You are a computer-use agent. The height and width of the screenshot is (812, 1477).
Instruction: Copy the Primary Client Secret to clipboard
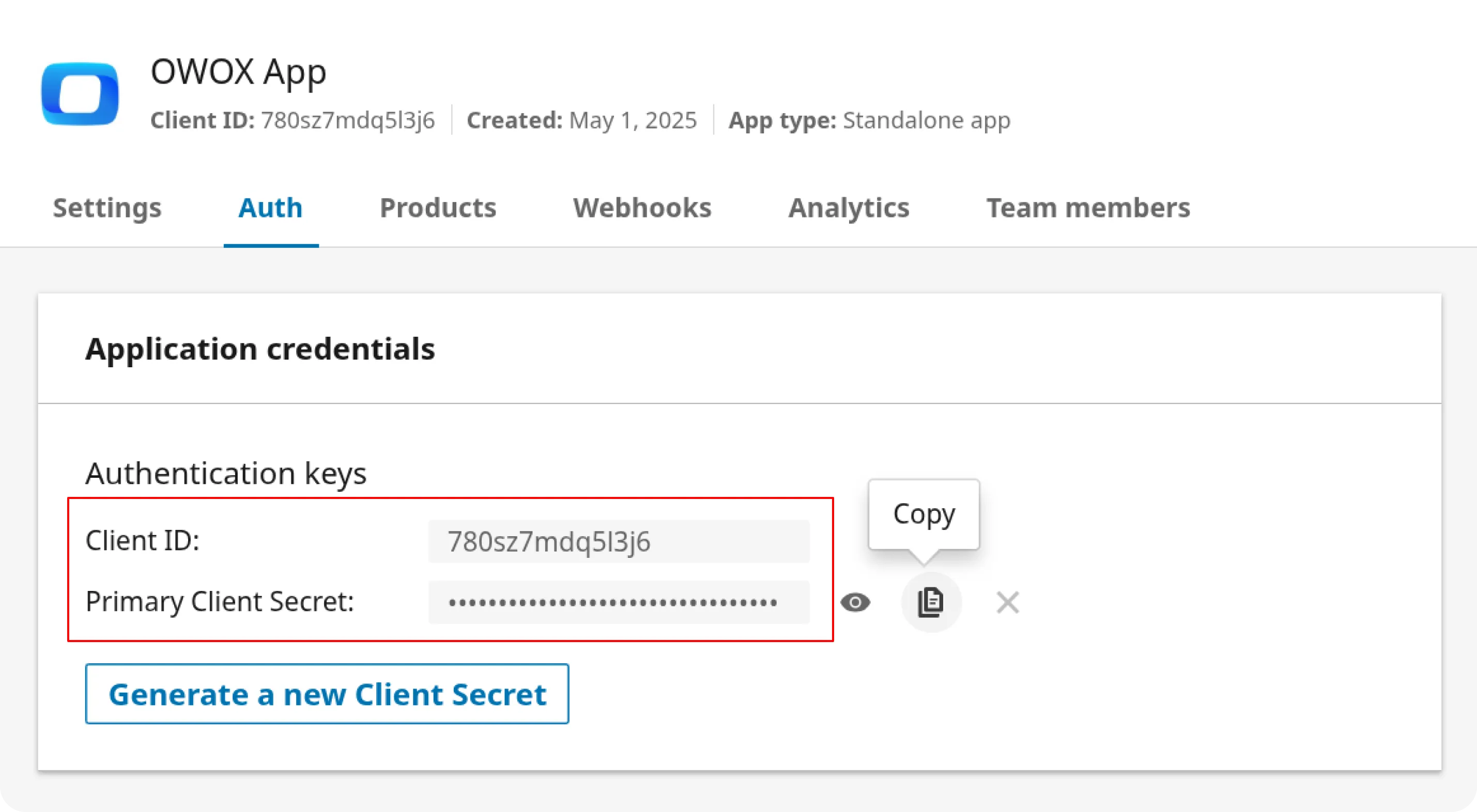click(x=931, y=602)
